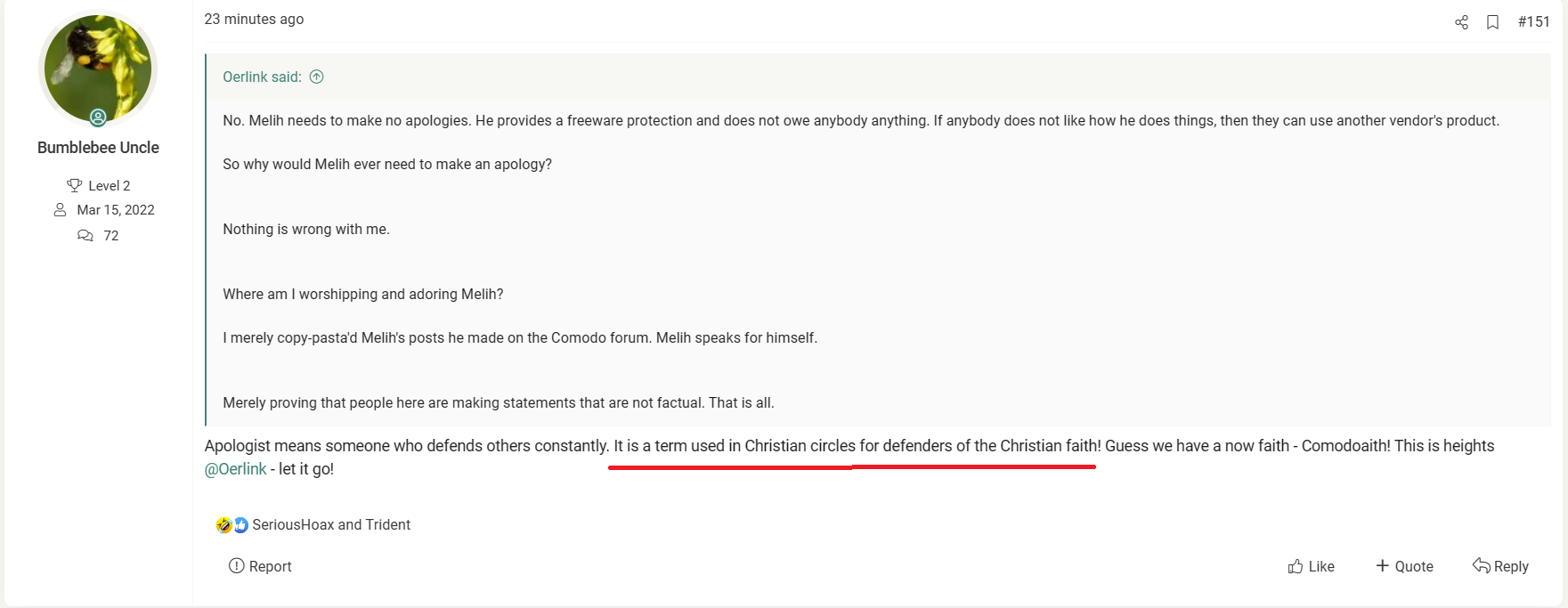
Task: Click the reply arrow icon
Action: (1482, 565)
